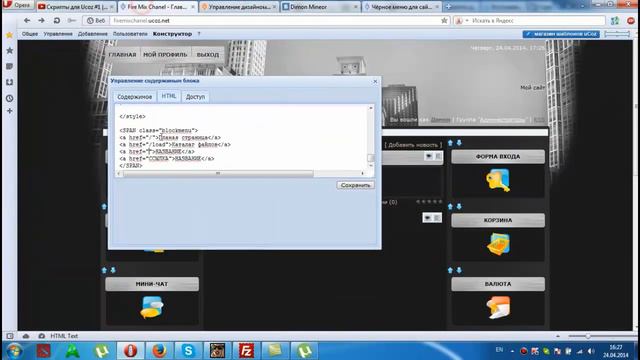This screenshot has width=640, height=360.
Task: Click the href="/load" code line
Action: coord(175,144)
